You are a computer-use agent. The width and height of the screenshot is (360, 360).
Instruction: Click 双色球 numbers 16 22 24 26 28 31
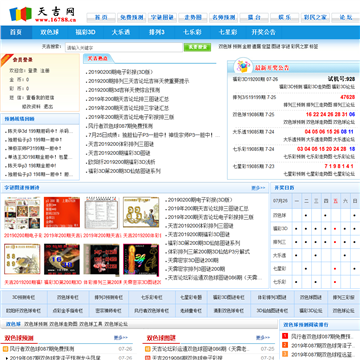point(326,114)
